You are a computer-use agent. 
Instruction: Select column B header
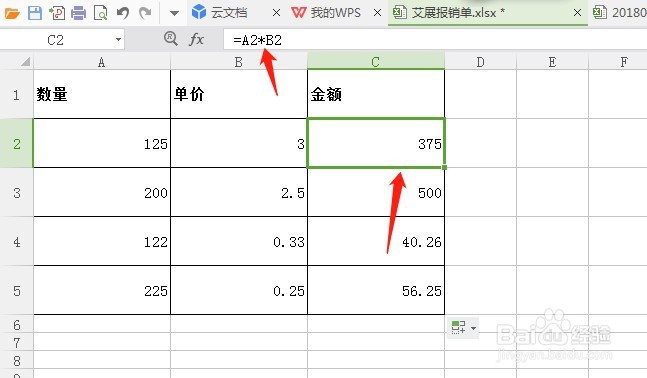coord(238,62)
